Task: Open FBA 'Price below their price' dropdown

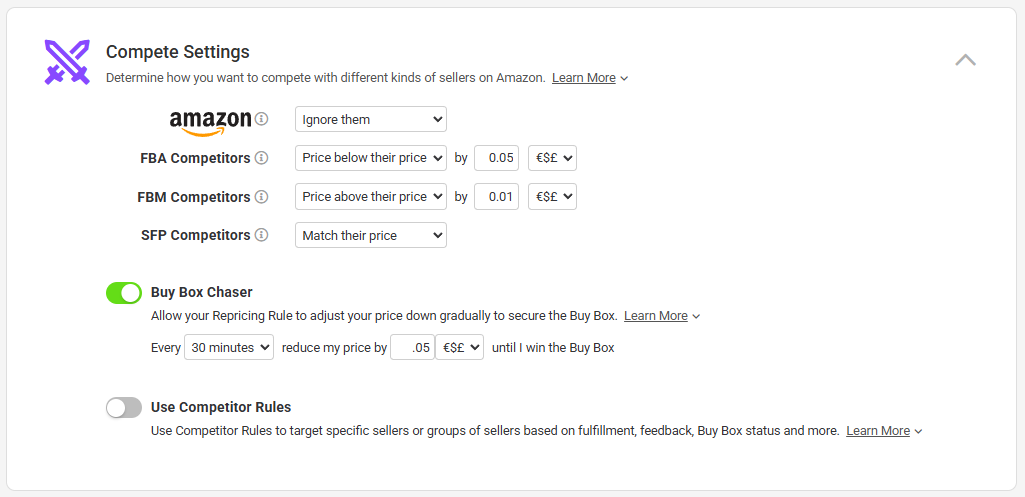Action: [370, 158]
